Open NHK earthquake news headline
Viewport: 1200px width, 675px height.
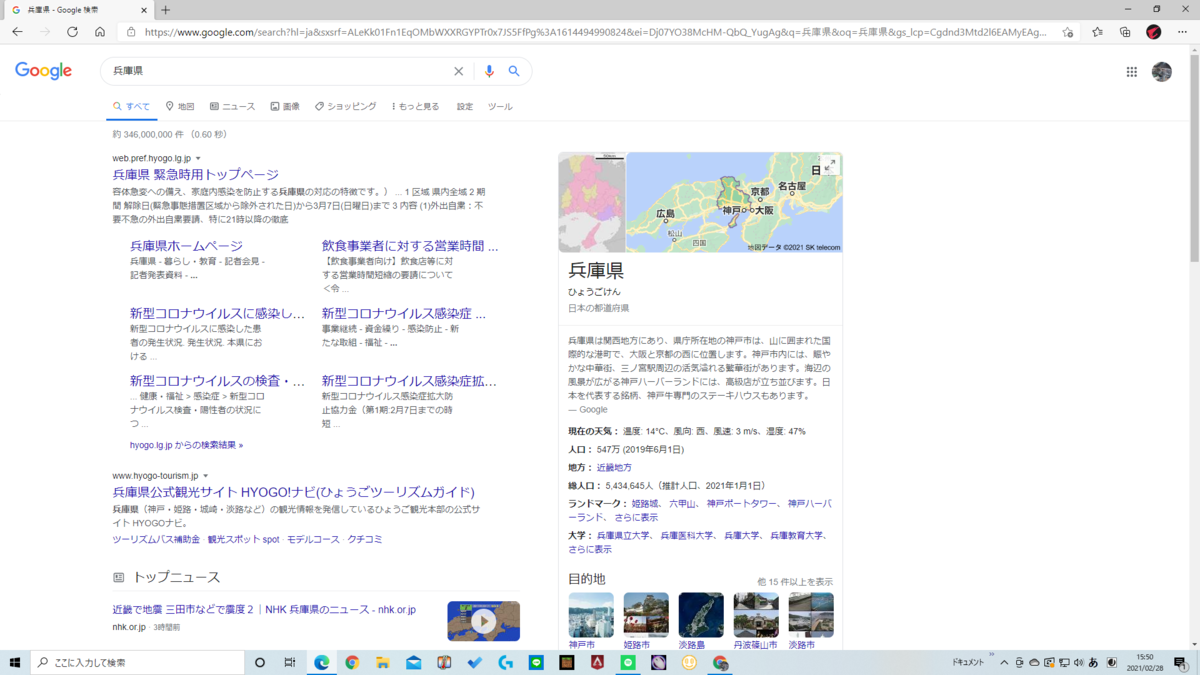264,609
